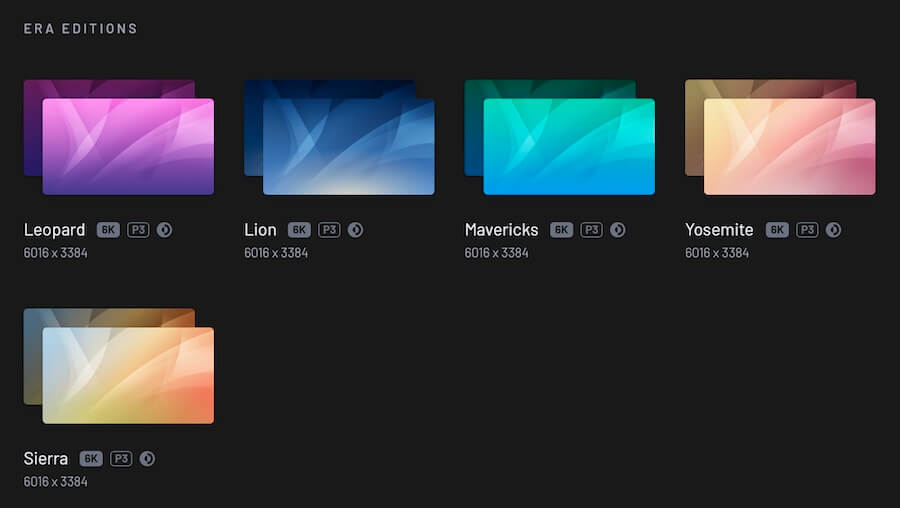Viewport: 900px width, 508px height.
Task: Click the 6016 x 3384 text under Leopard
Action: click(56, 253)
